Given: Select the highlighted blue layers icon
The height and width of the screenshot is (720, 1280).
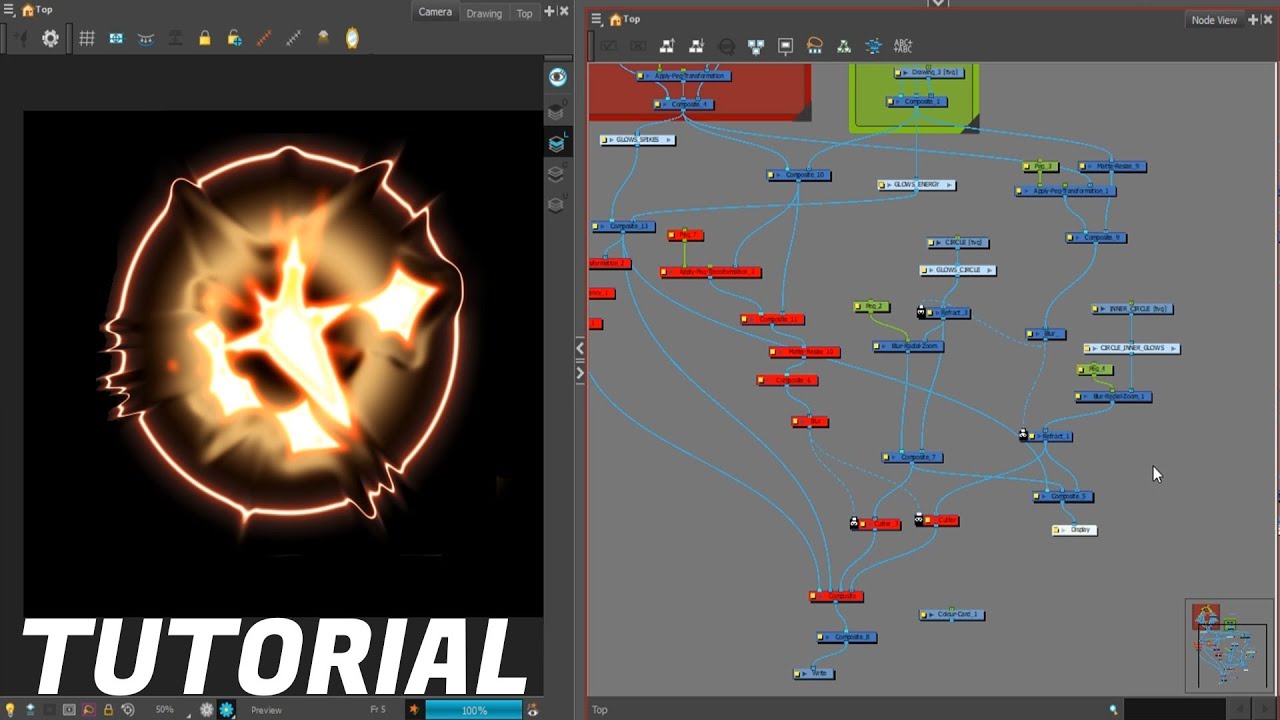Looking at the screenshot, I should (556, 144).
